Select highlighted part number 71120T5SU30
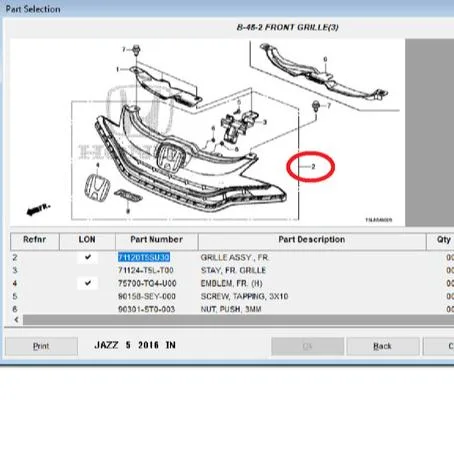This screenshot has width=454, height=454. coord(144,257)
